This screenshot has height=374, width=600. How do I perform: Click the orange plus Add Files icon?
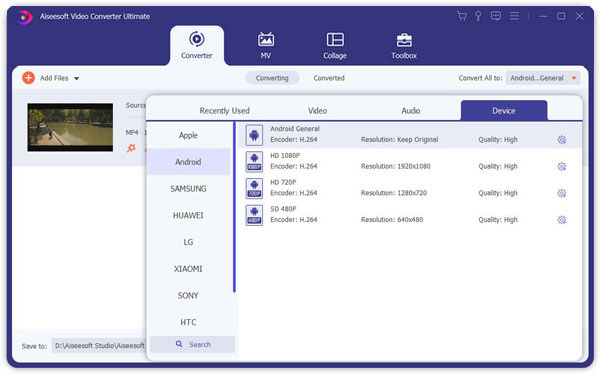28,78
